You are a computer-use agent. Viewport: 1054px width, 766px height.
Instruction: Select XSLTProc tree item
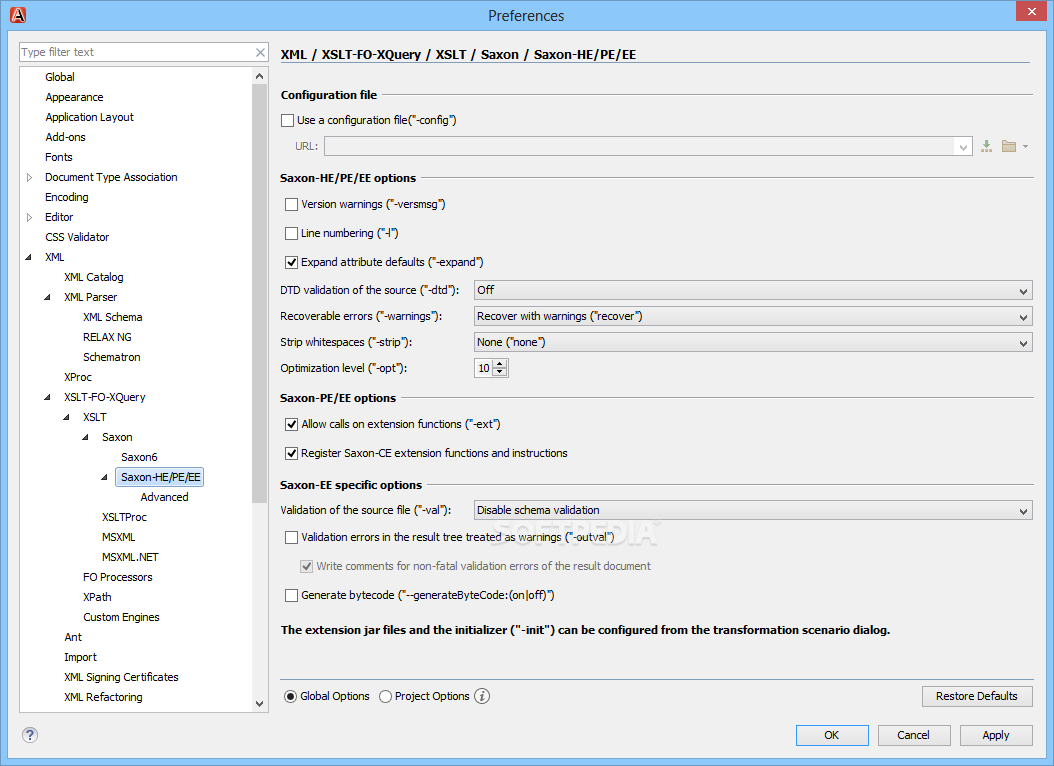point(124,517)
